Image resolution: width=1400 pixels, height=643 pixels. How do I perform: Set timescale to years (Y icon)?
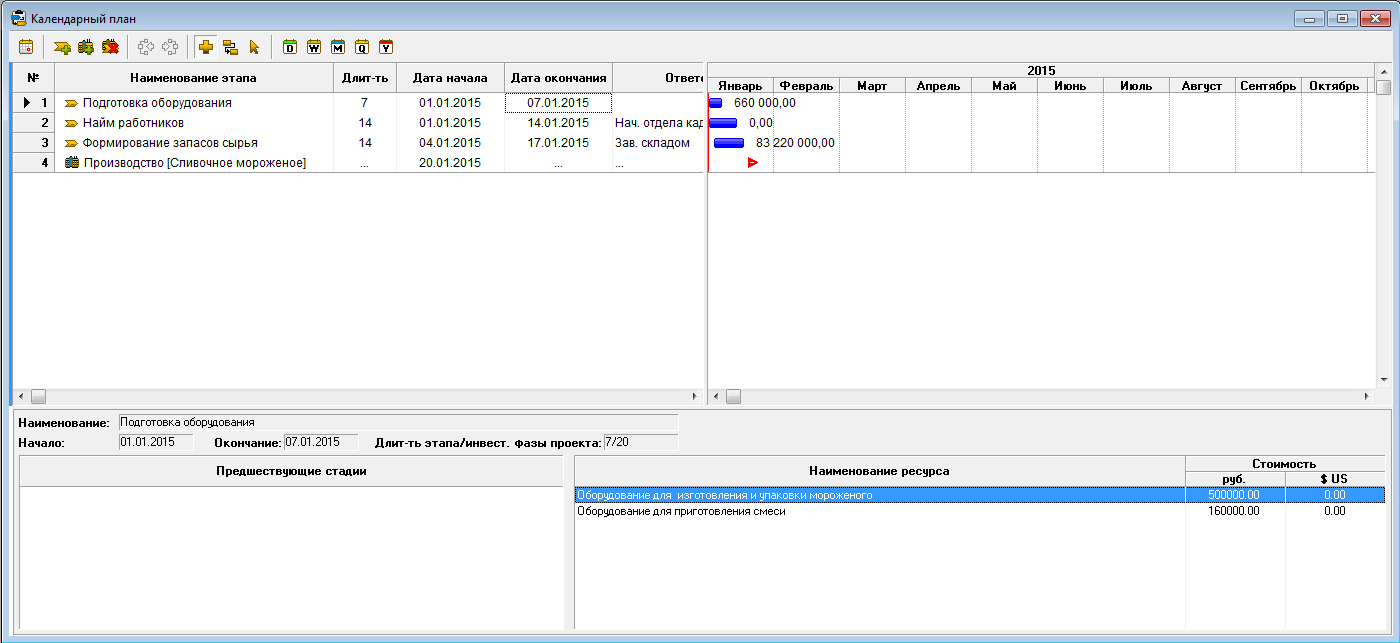(x=386, y=47)
